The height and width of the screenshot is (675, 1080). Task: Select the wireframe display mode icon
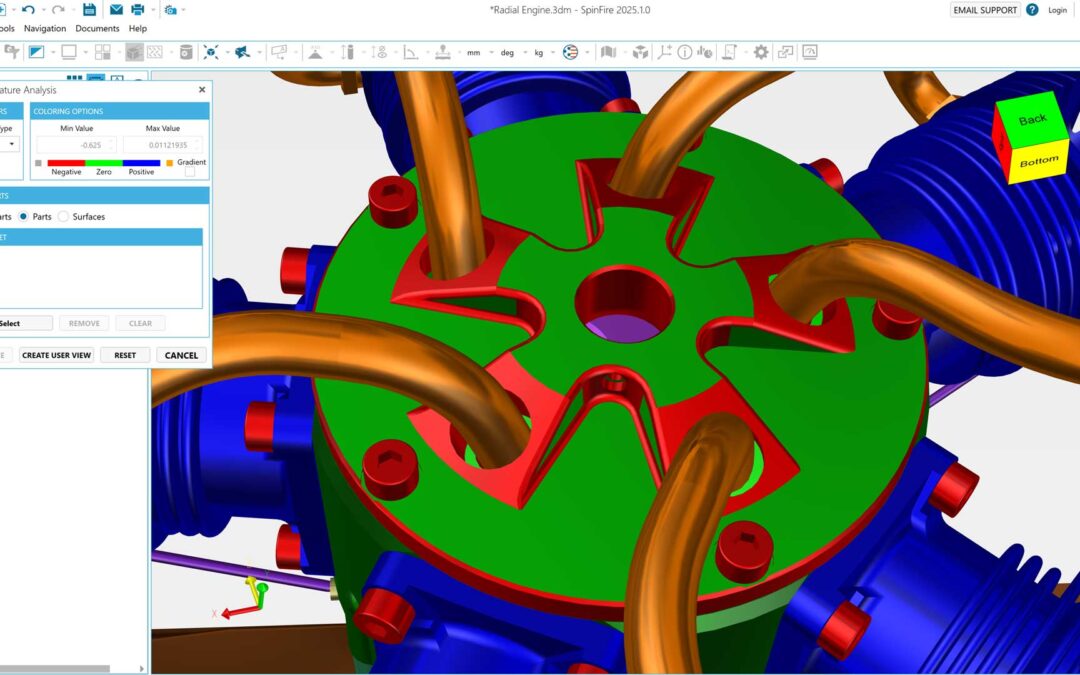point(157,51)
